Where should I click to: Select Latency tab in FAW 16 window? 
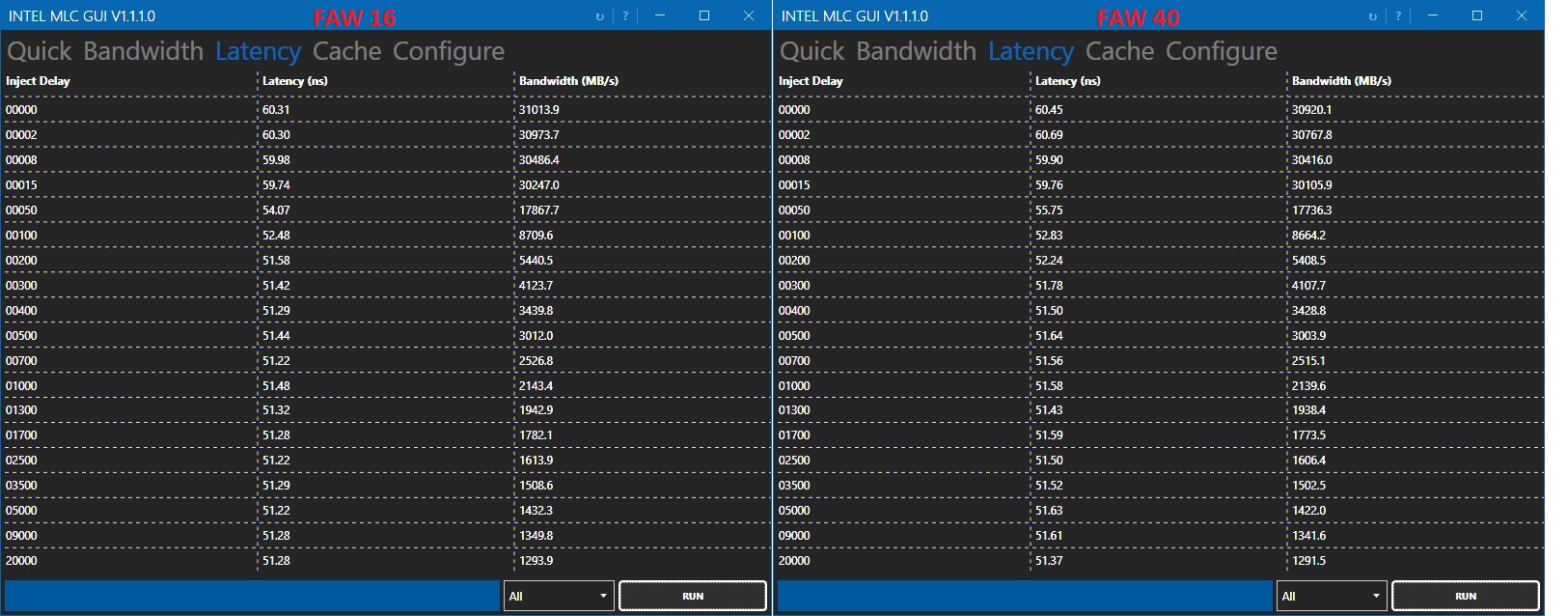click(258, 51)
